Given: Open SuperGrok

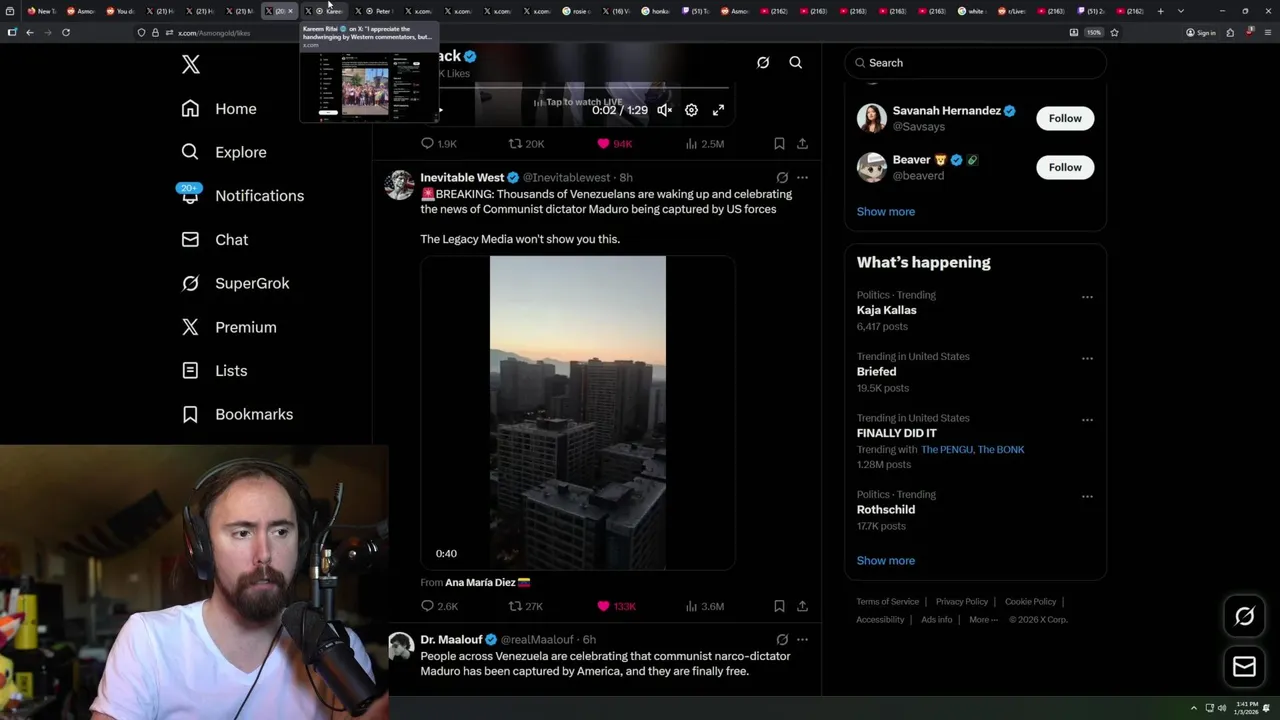Looking at the screenshot, I should click(x=235, y=283).
